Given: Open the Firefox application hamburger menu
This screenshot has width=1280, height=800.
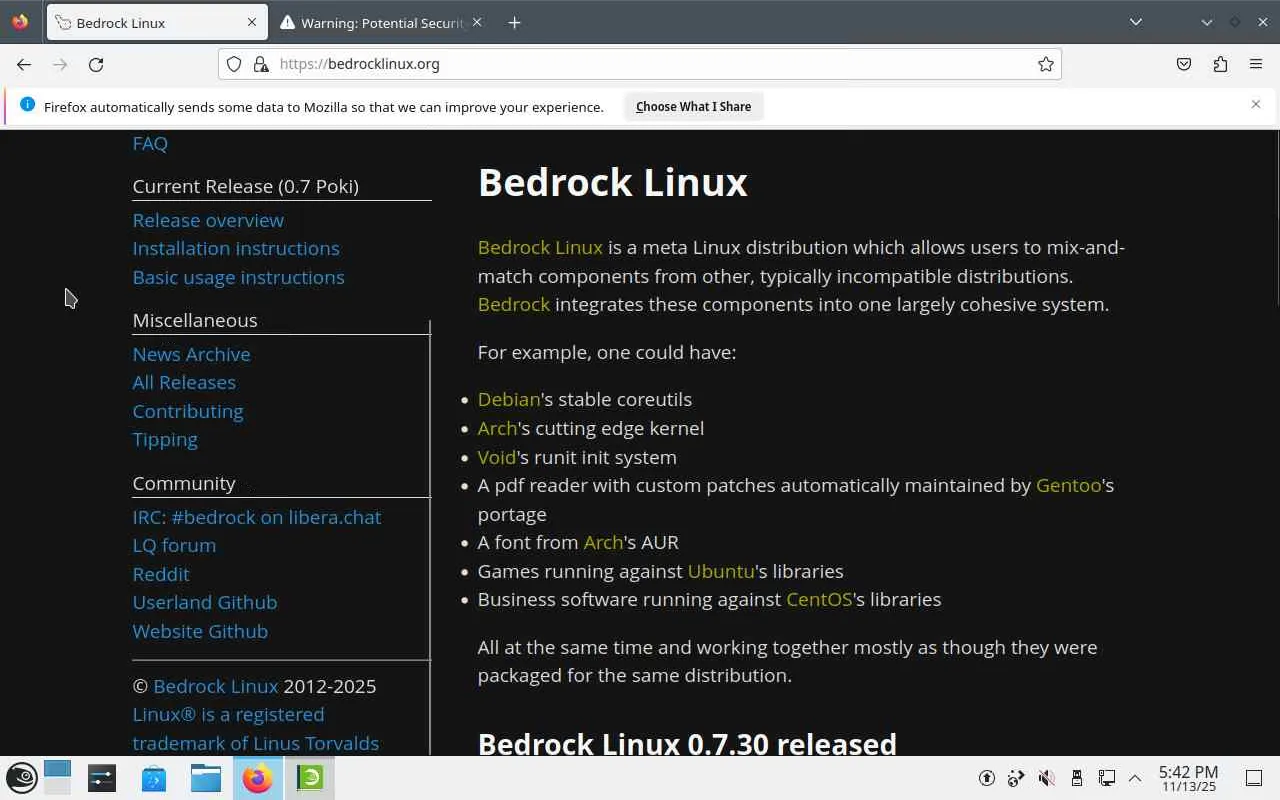Looking at the screenshot, I should (1256, 64).
